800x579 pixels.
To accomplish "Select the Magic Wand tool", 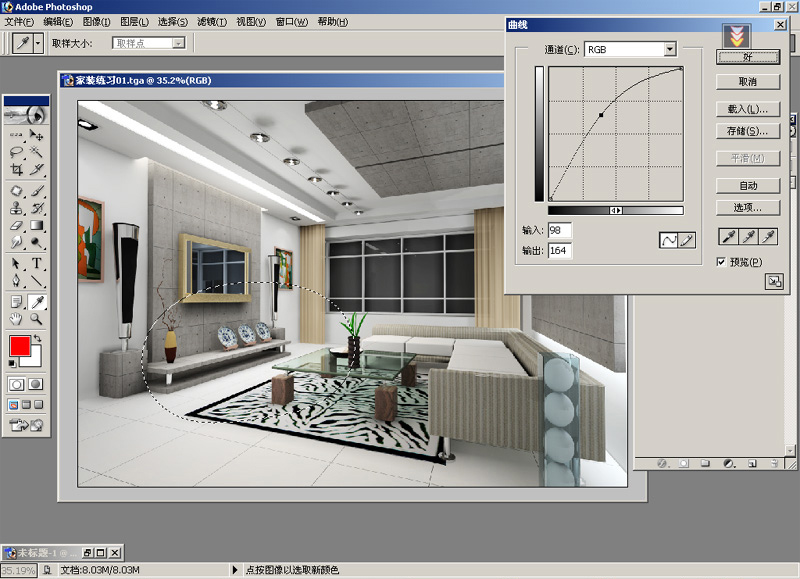I will pyautogui.click(x=37, y=152).
